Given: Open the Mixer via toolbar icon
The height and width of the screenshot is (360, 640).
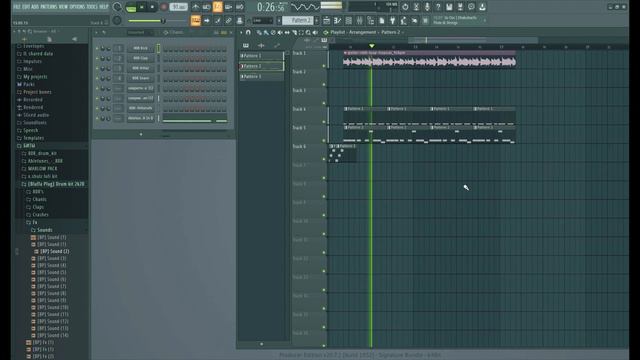Looking at the screenshot, I should point(360,20).
